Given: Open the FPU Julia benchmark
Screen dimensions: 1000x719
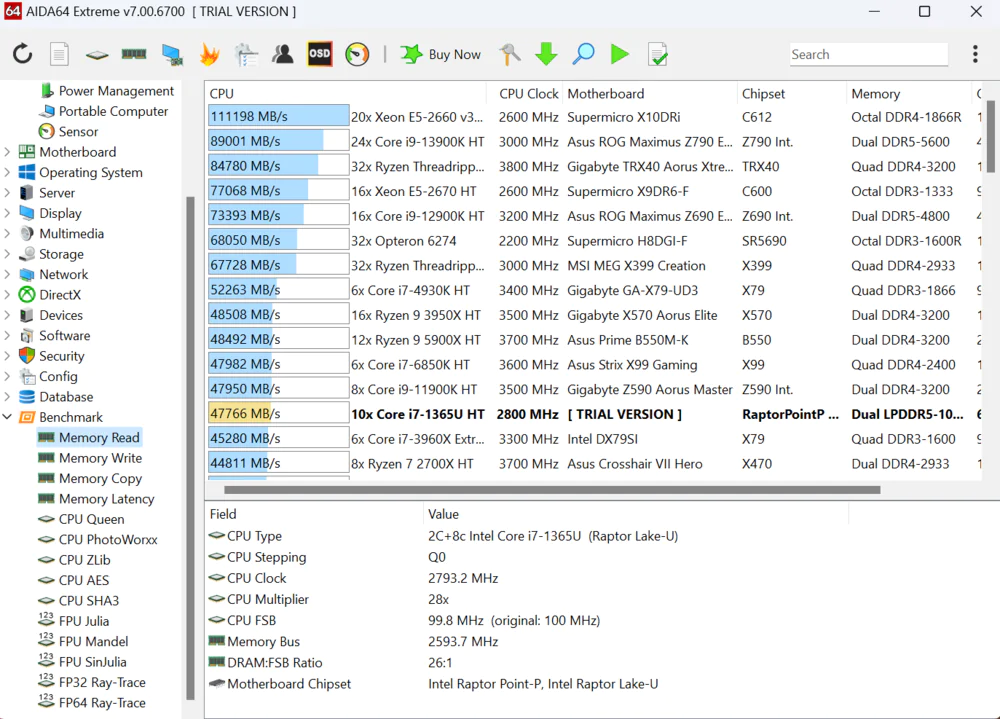Looking at the screenshot, I should (x=73, y=621).
